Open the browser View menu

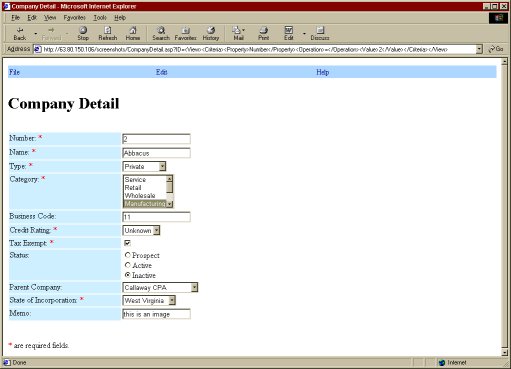click(50, 18)
